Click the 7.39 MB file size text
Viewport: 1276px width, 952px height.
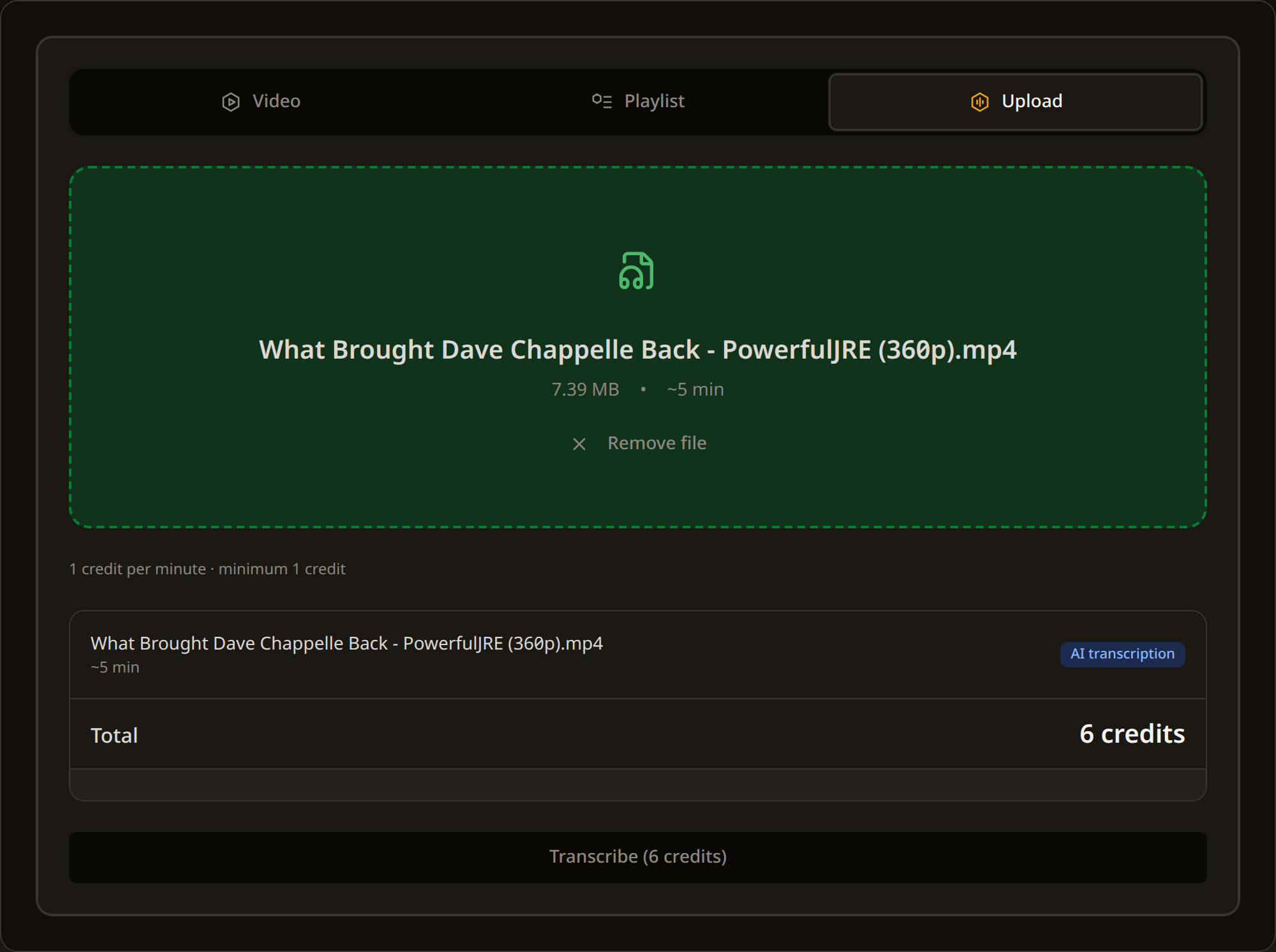click(x=585, y=389)
